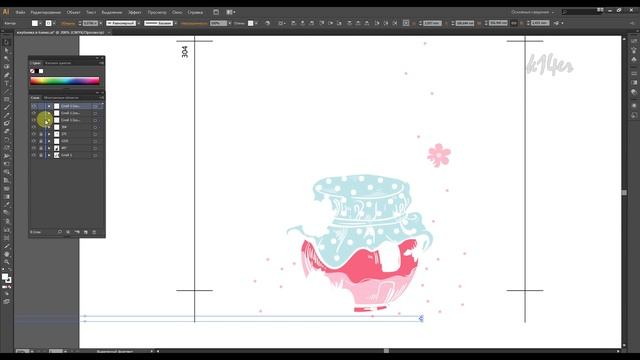Select the Line Segment tool
This screenshot has height=360, width=640.
6,91
